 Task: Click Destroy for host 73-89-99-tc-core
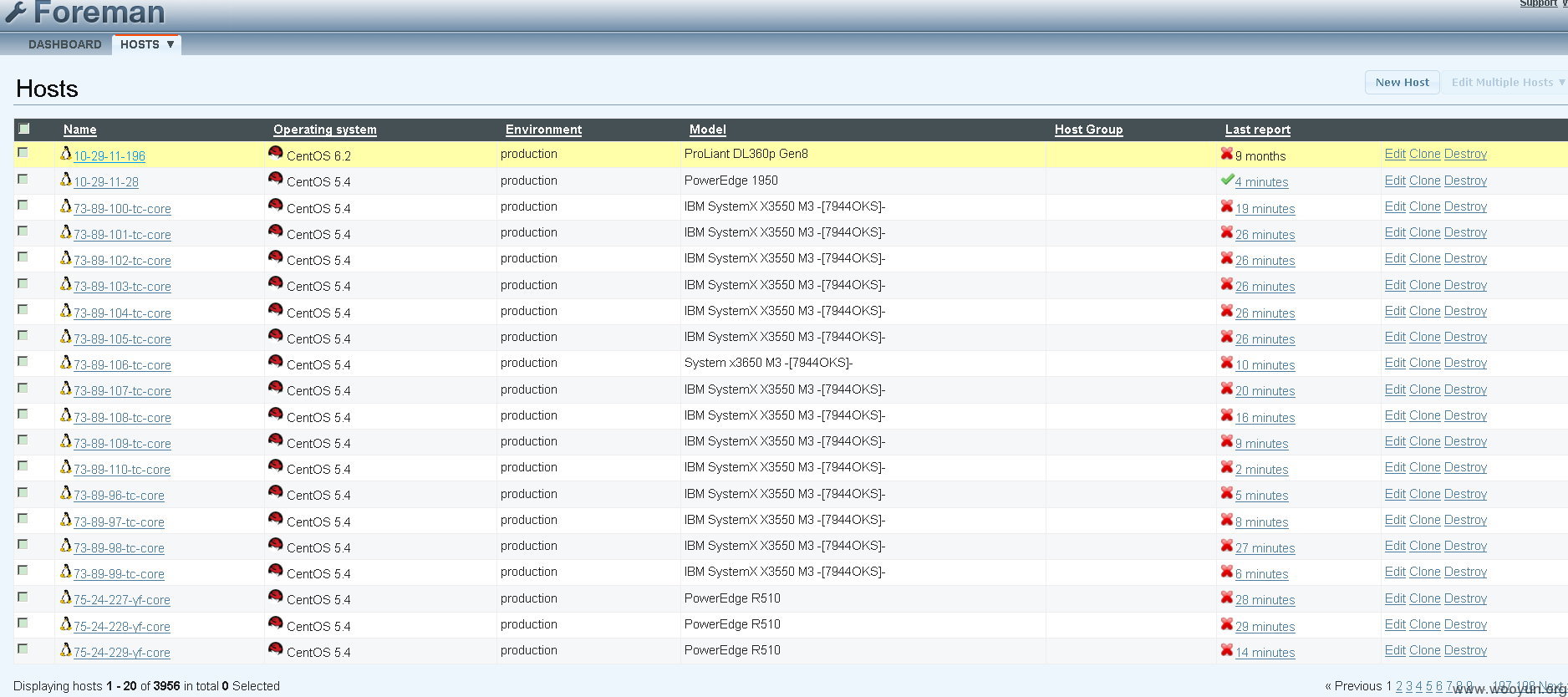[1465, 572]
